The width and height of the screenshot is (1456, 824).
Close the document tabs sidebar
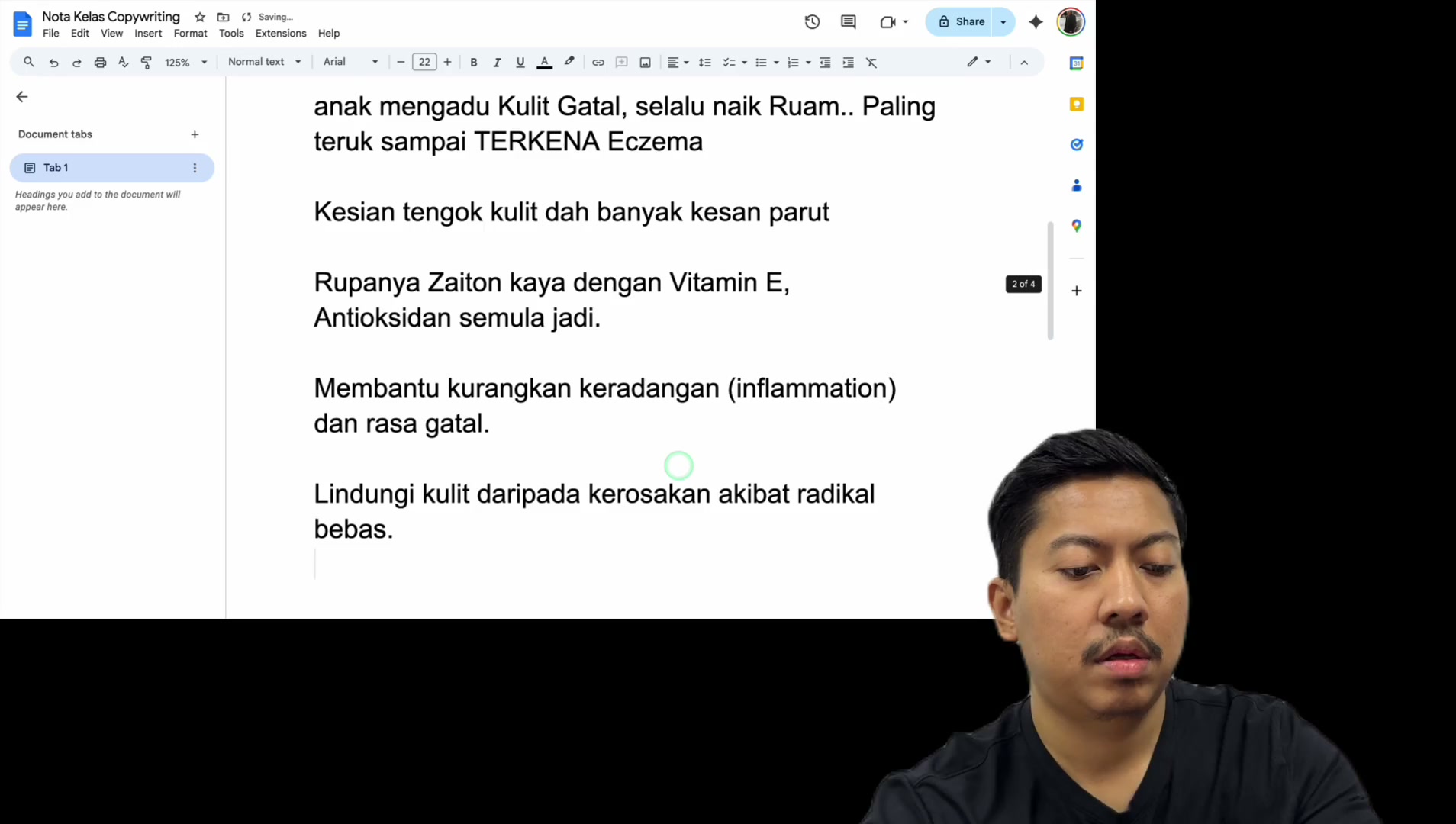[x=22, y=97]
